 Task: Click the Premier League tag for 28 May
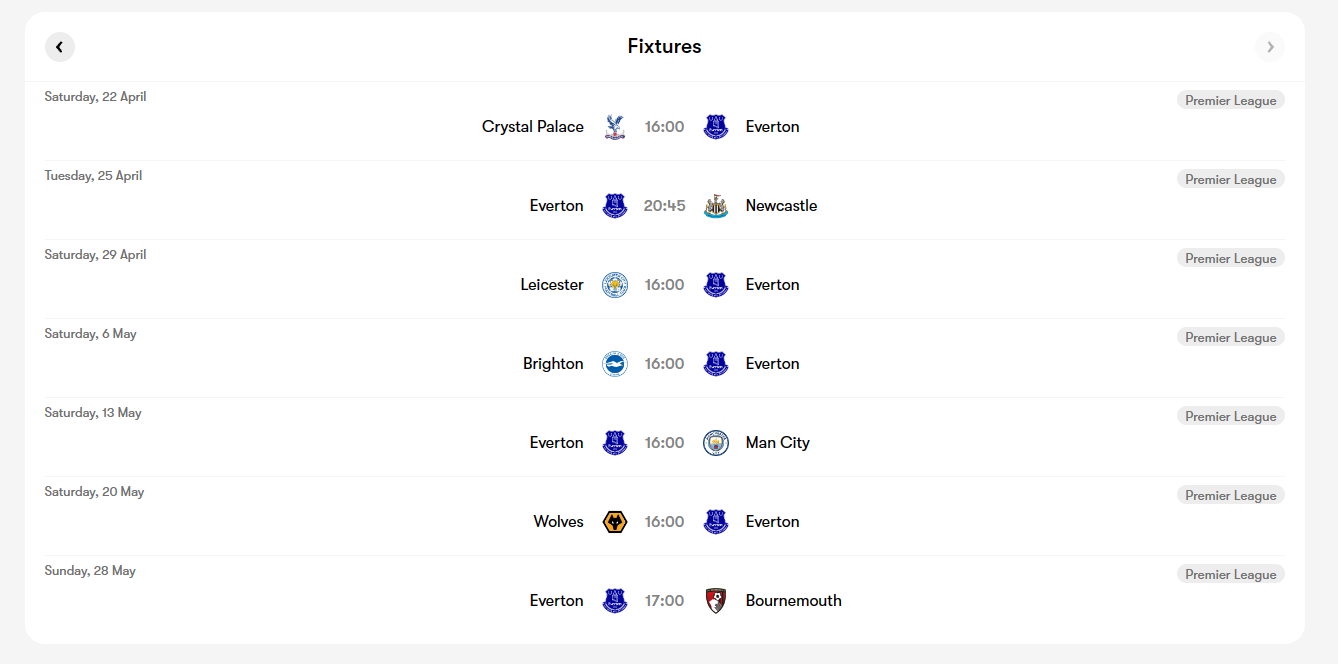[1231, 574]
